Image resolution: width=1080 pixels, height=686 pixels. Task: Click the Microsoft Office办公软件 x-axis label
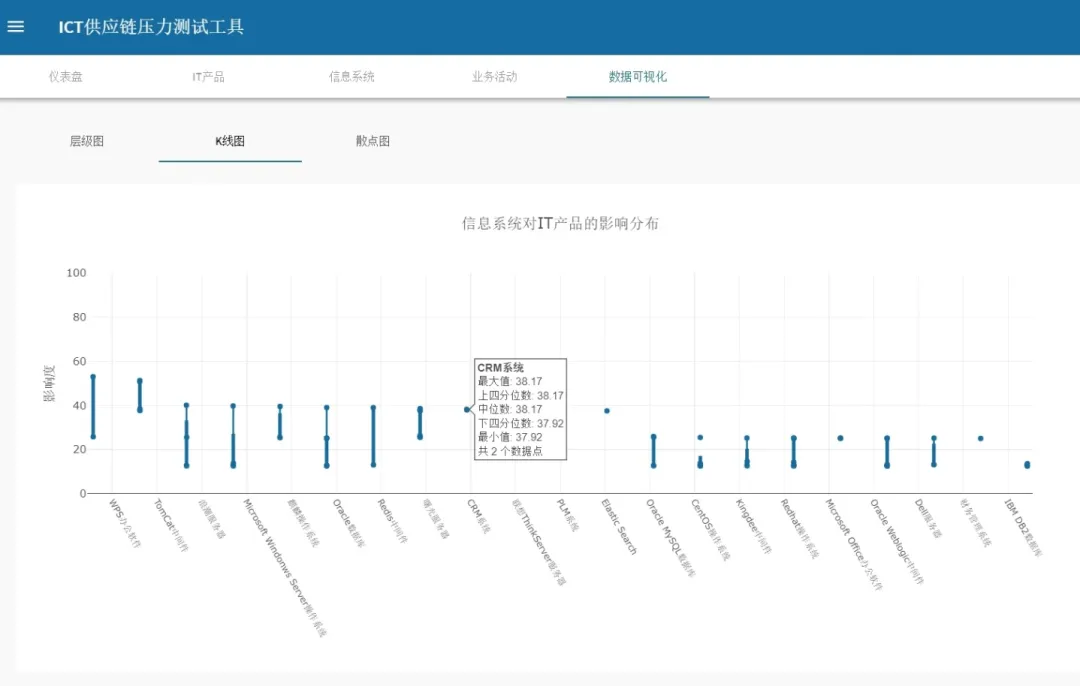[x=854, y=545]
